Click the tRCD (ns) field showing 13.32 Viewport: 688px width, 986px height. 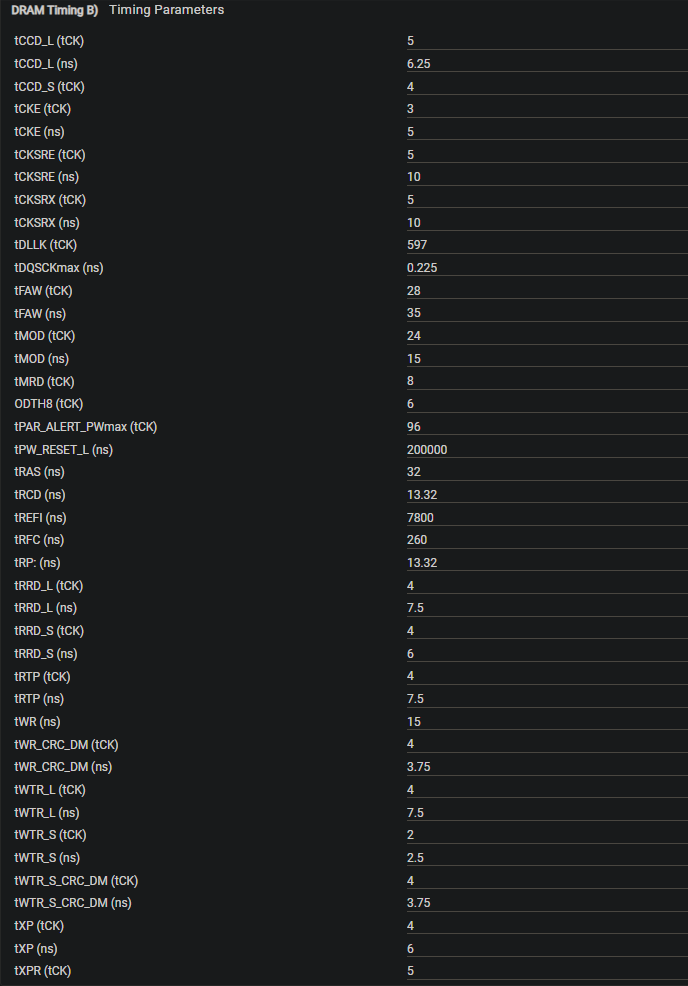(x=547, y=495)
